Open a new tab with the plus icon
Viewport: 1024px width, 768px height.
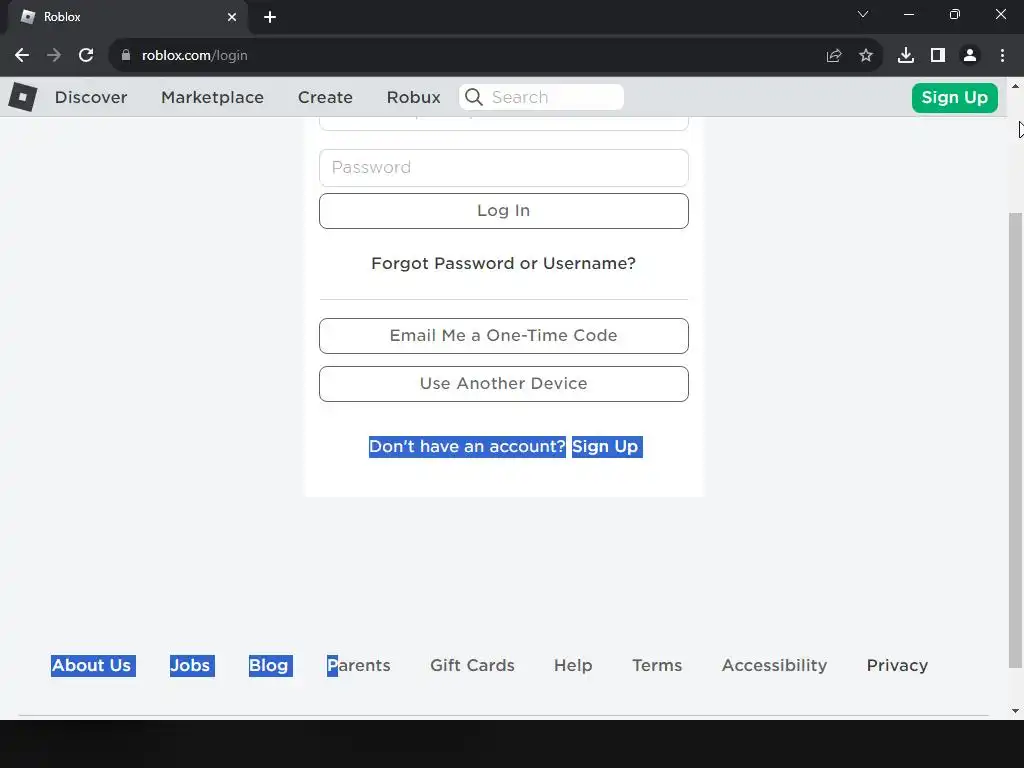click(x=270, y=17)
